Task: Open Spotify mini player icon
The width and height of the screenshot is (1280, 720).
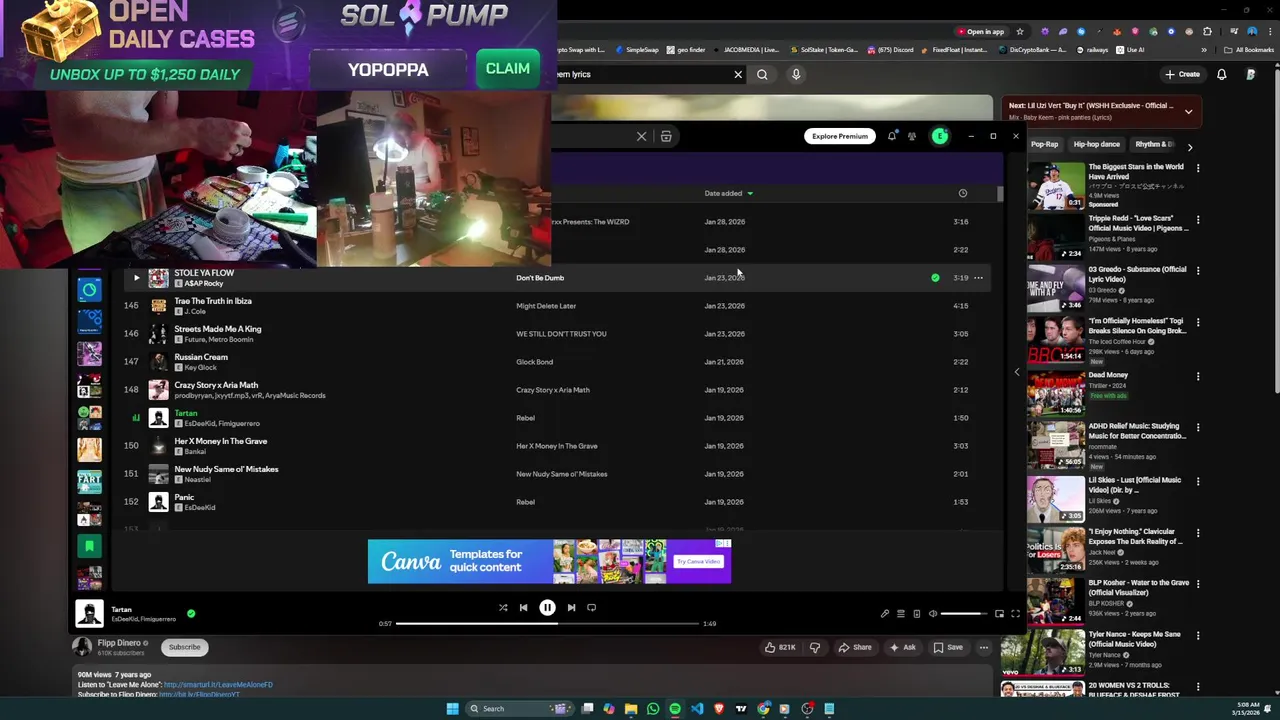Action: click(x=999, y=614)
